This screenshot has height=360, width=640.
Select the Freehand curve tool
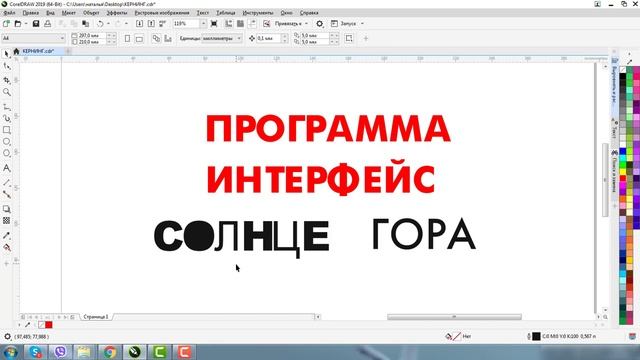pyautogui.click(x=7, y=107)
